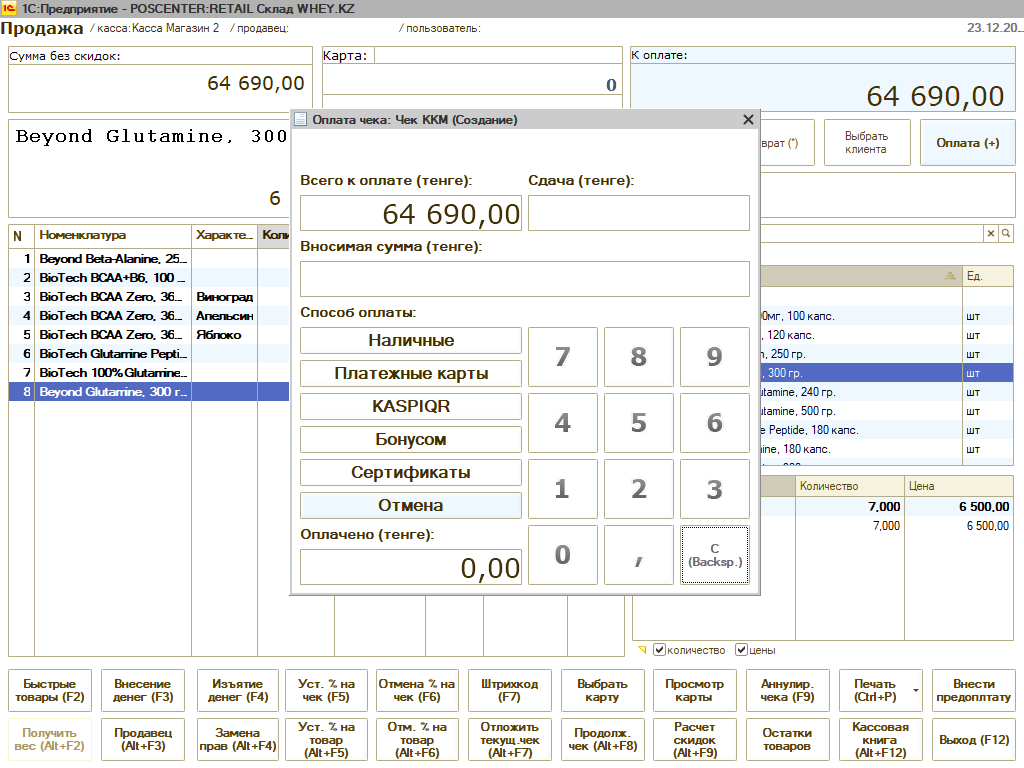Toggle the цены checkbox
Viewport: 1024px width, 768px height.
(741, 650)
